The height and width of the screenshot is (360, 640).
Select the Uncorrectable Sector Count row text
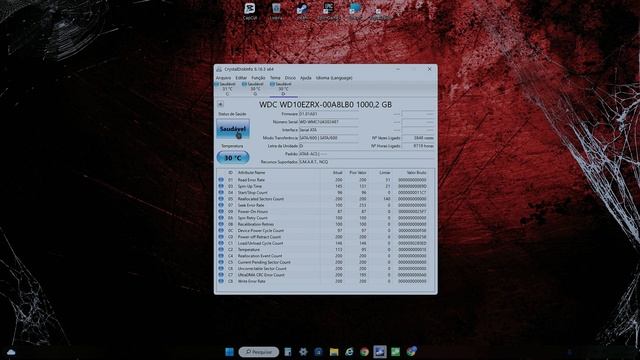click(262, 269)
